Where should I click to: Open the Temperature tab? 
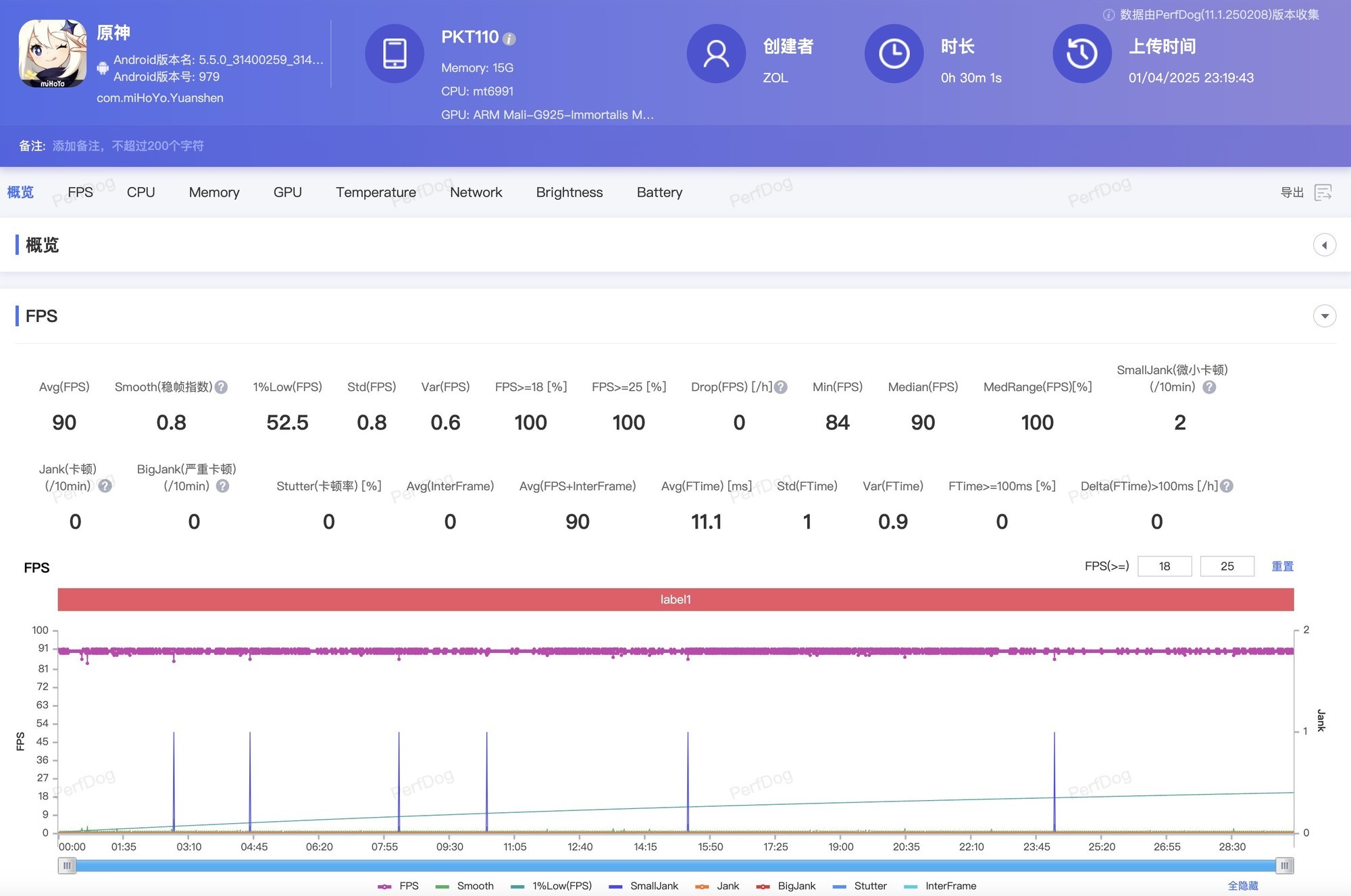point(376,192)
